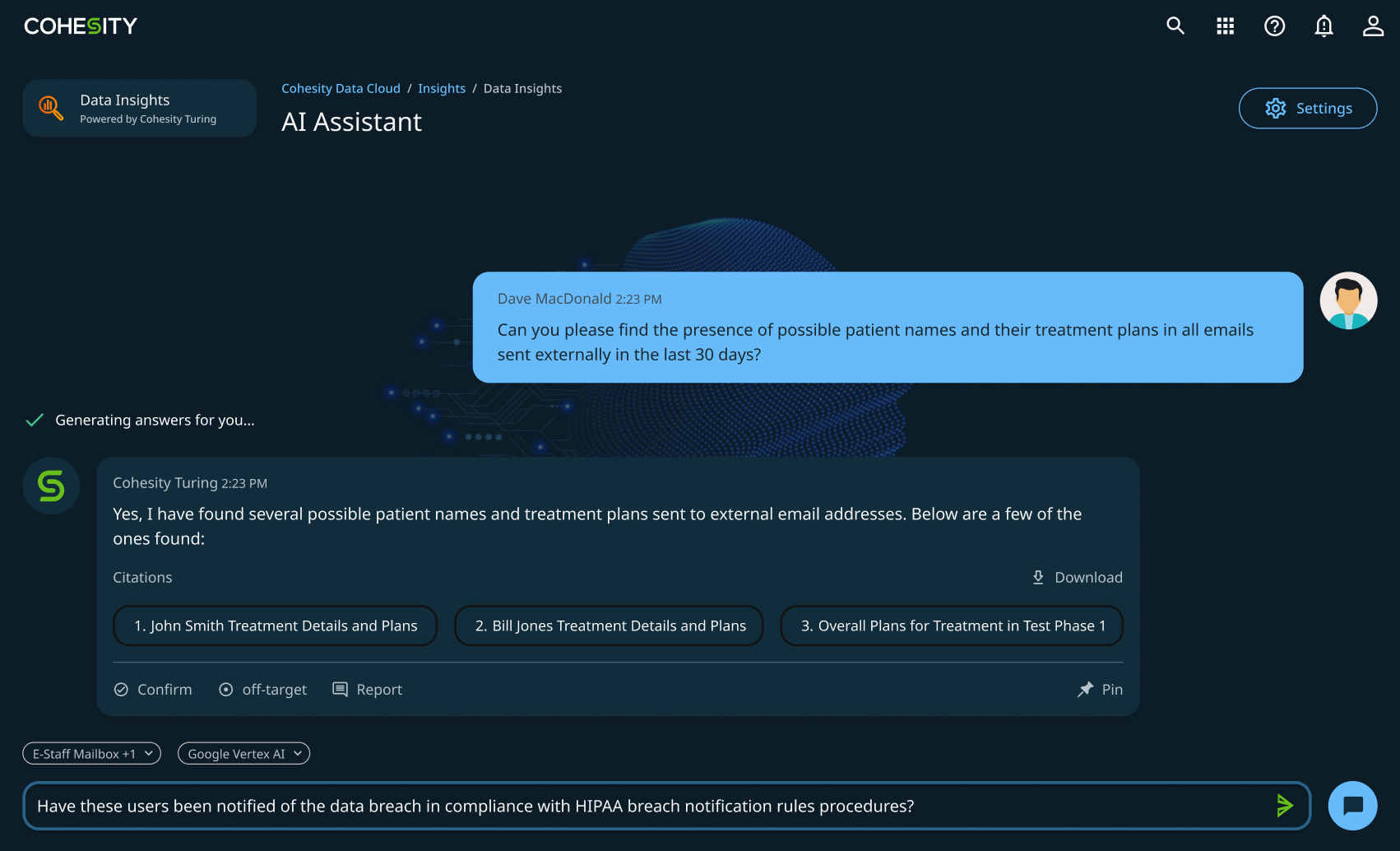This screenshot has height=851, width=1400.
Task: Report the assistant's answer
Action: coord(367,689)
